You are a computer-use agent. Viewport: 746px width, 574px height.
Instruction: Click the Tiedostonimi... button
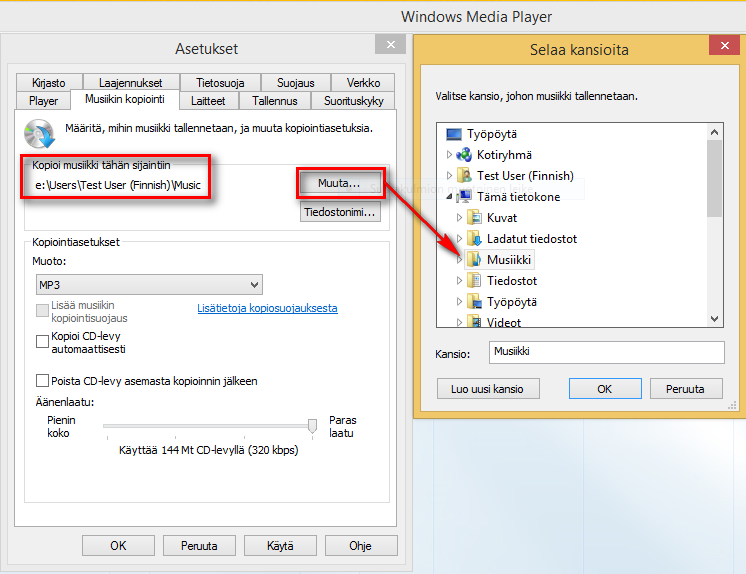coord(340,212)
